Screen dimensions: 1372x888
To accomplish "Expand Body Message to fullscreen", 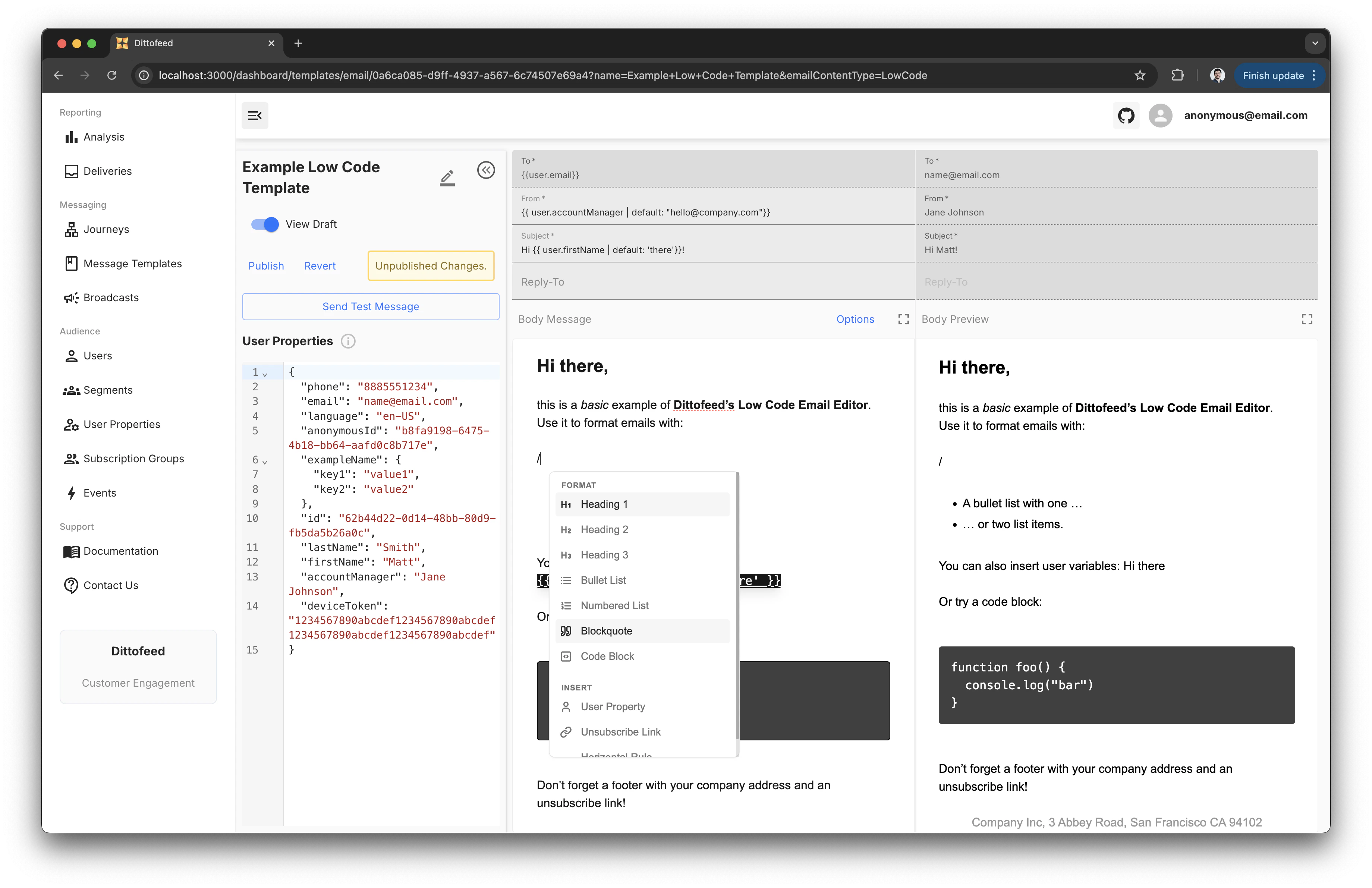I will [903, 319].
